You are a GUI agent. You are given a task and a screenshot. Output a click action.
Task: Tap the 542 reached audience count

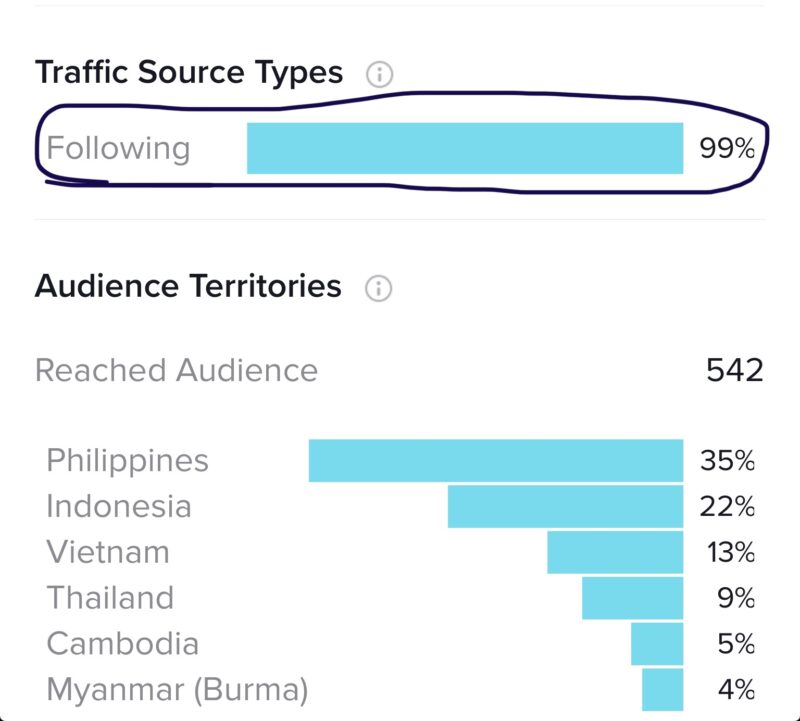point(734,370)
